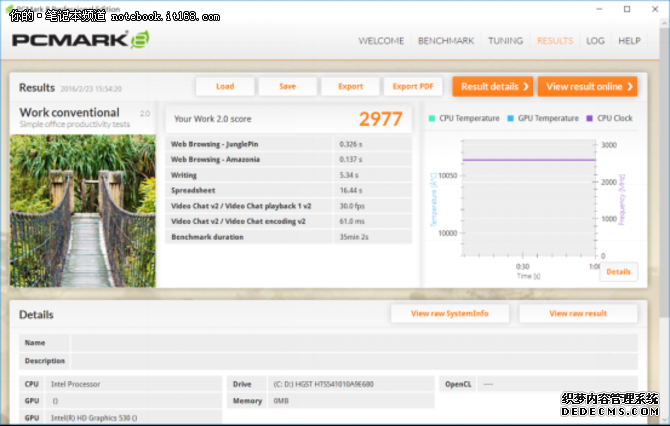Select the Writing result row

289,175
